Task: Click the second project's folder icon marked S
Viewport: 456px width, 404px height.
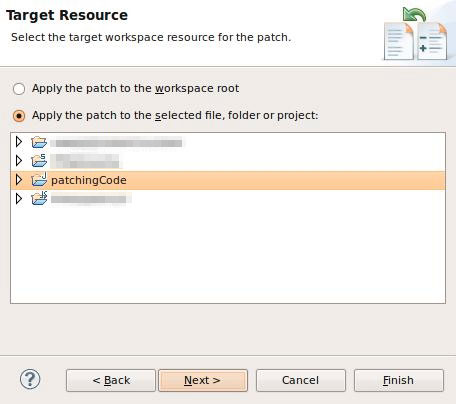Action: pos(39,161)
